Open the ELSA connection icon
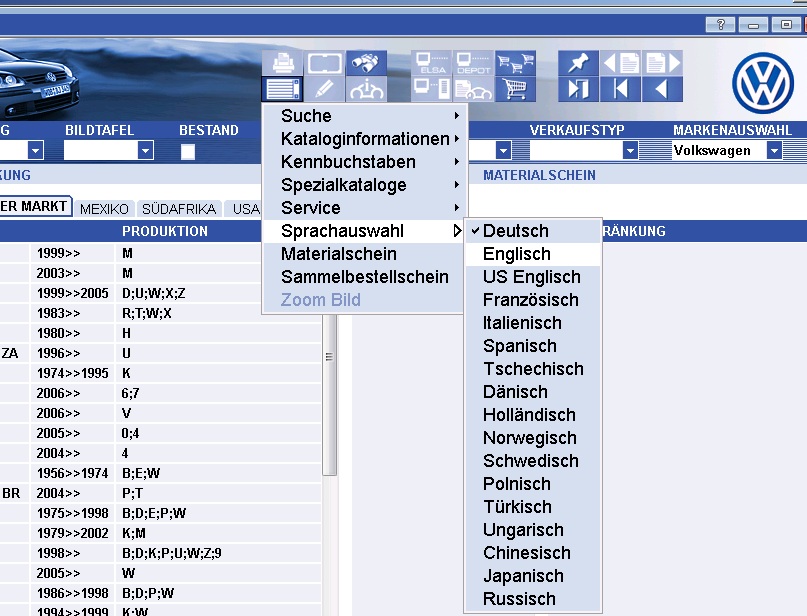Viewport: 807px width, 616px height. tap(432, 63)
